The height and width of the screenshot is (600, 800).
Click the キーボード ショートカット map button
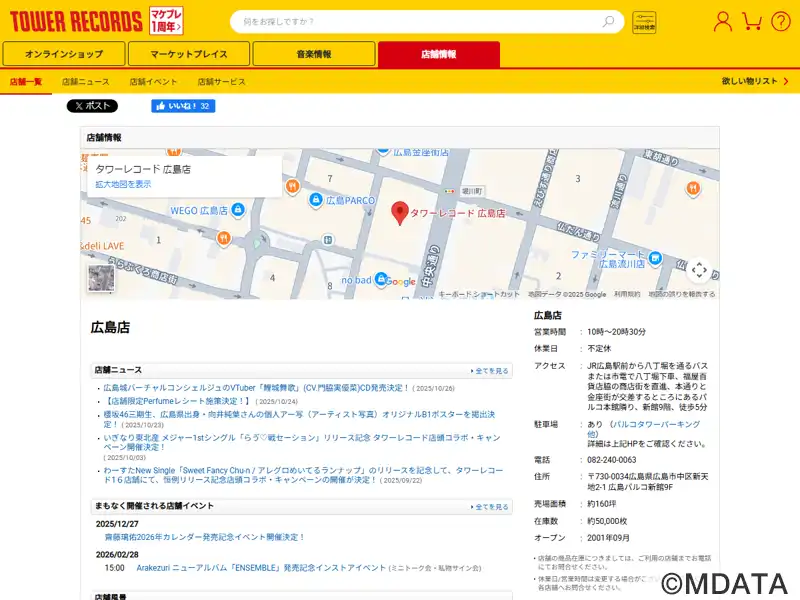tap(479, 294)
